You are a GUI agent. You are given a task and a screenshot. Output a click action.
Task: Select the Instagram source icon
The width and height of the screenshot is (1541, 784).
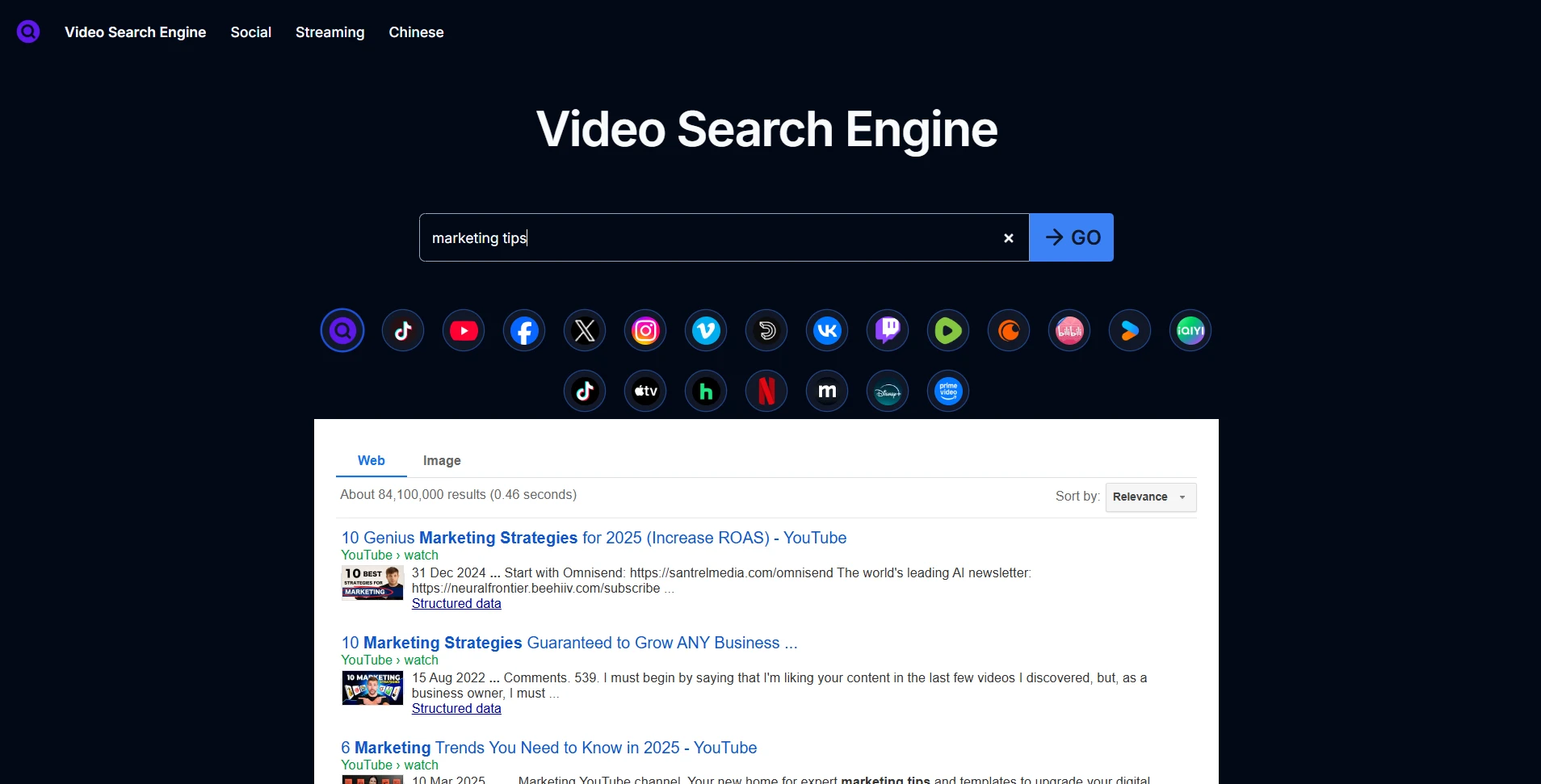(645, 330)
